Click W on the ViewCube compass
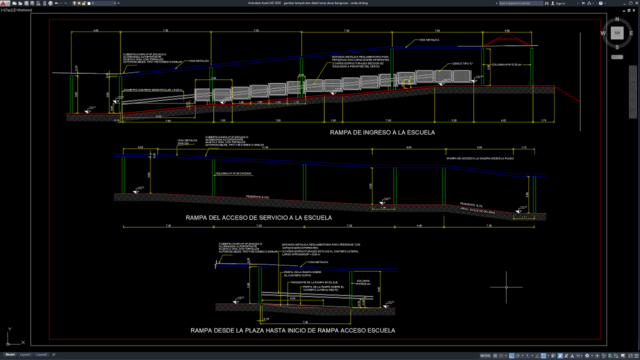Image resolution: width=640 pixels, height=360 pixels. (603, 33)
